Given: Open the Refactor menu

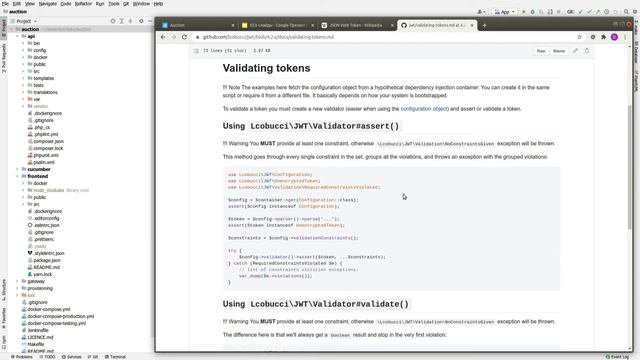Looking at the screenshot, I should [83, 4].
